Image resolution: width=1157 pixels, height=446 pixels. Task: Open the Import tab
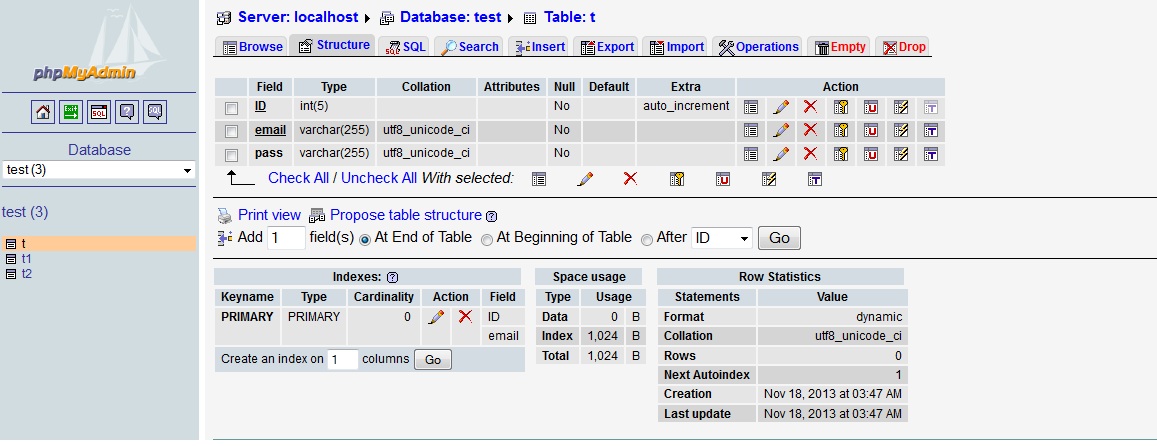pyautogui.click(x=677, y=47)
